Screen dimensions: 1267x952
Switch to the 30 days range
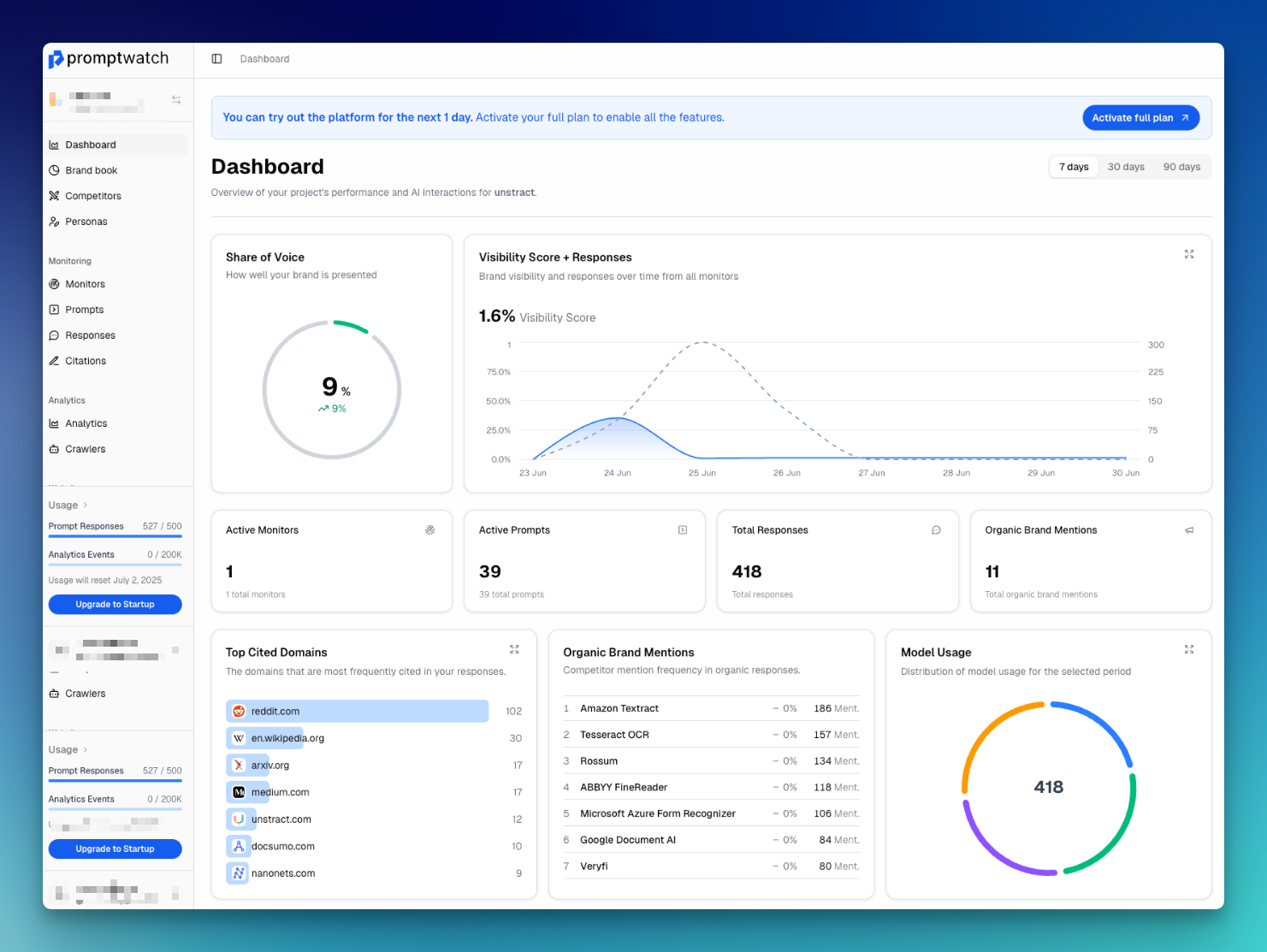pos(1126,167)
